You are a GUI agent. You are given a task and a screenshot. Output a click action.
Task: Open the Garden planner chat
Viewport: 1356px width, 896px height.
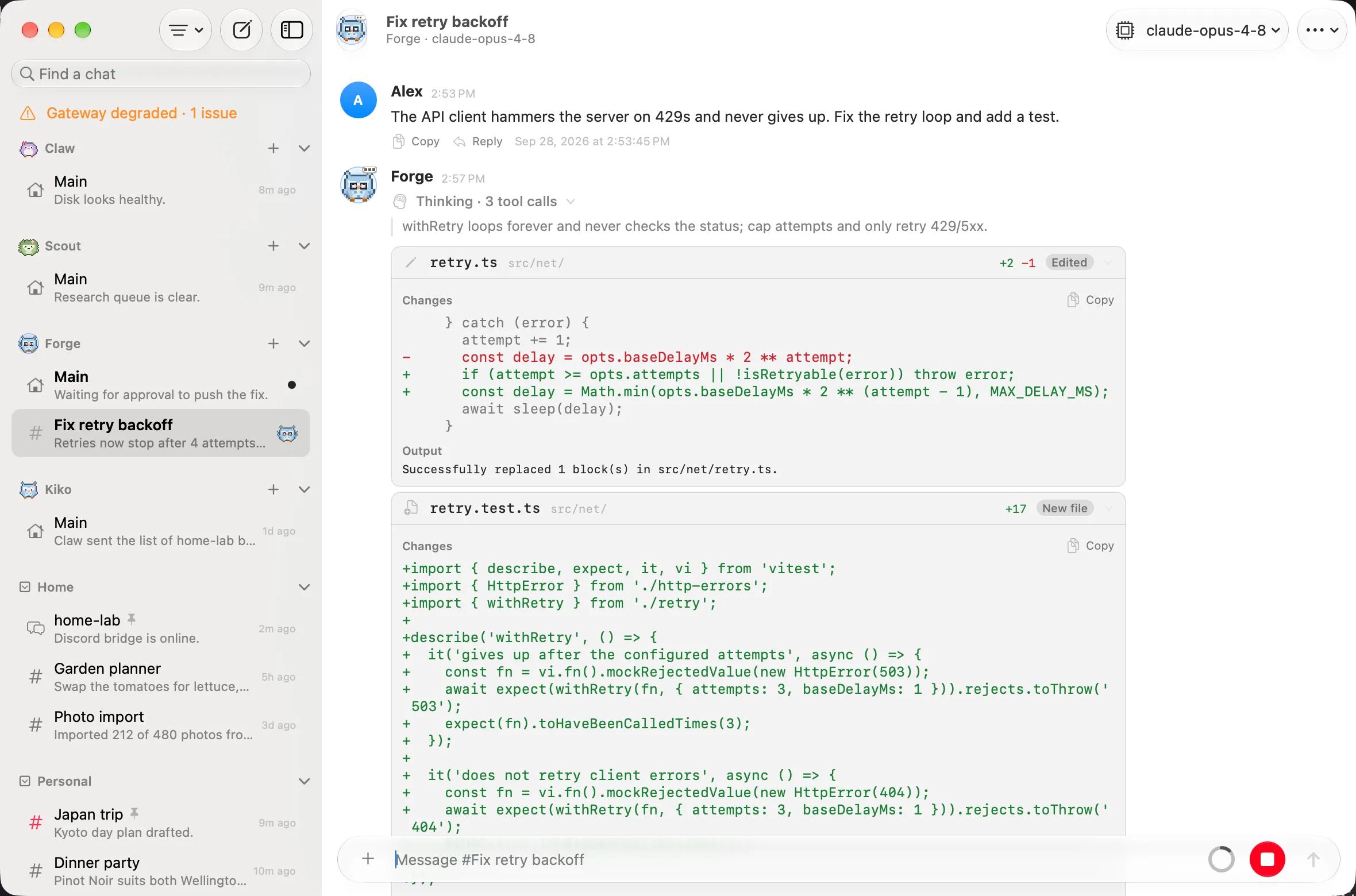click(161, 677)
